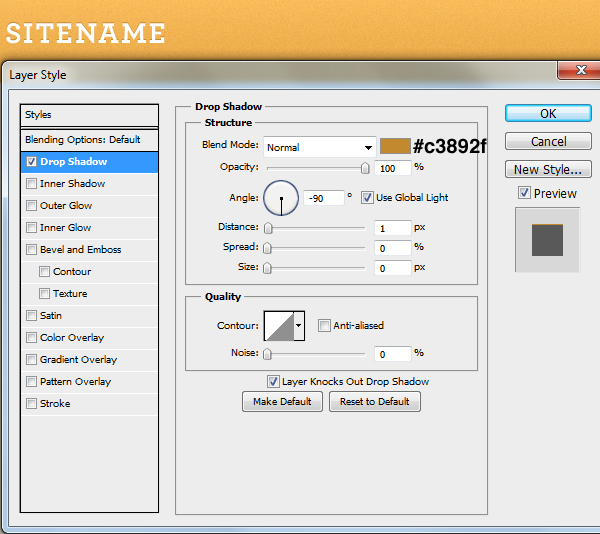Open the Blend Mode dropdown
Viewport: 600px width, 534px height.
click(x=320, y=147)
